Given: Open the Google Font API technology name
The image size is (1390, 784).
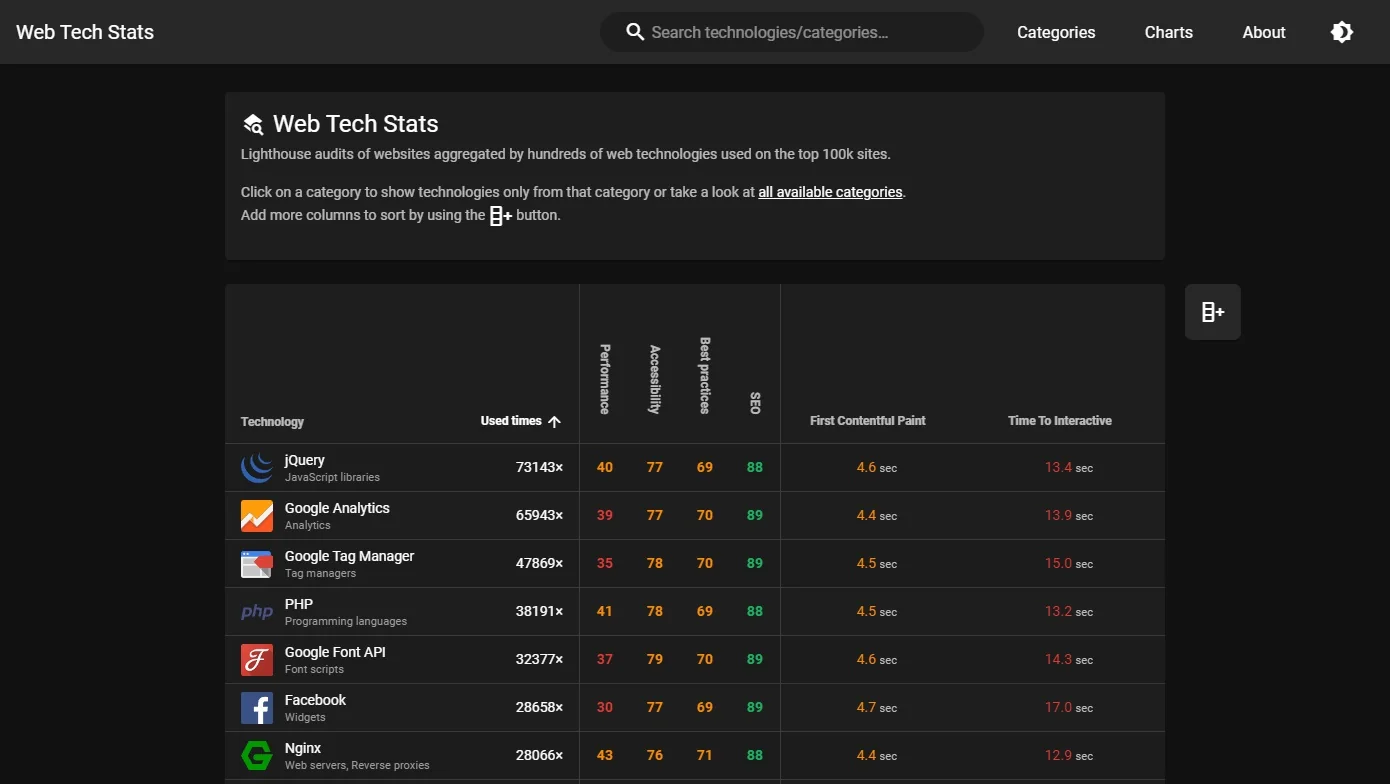Looking at the screenshot, I should pyautogui.click(x=335, y=652).
